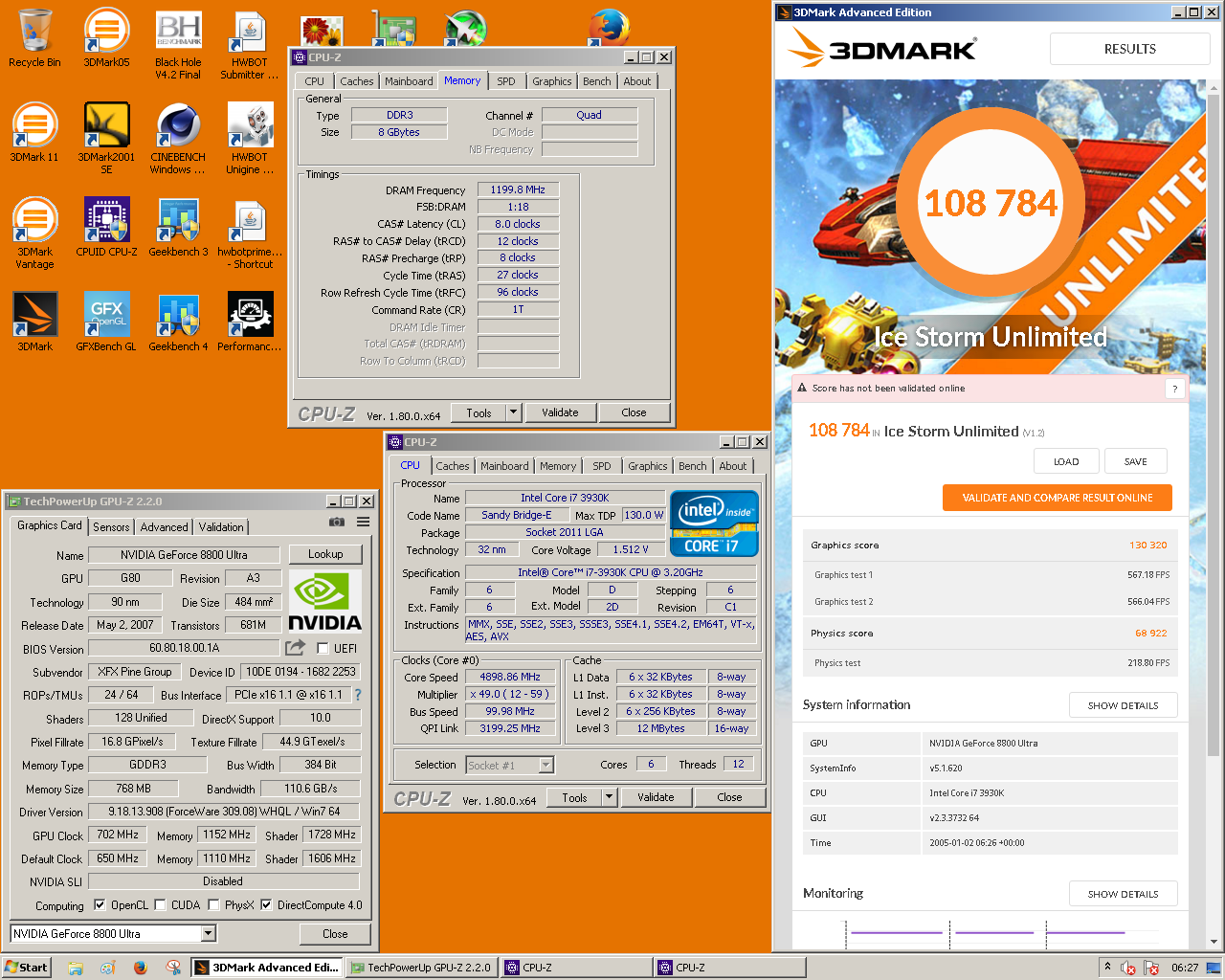This screenshot has height=980, width=1225.
Task: Open the RESULTS tab in 3DMark
Action: click(1129, 49)
